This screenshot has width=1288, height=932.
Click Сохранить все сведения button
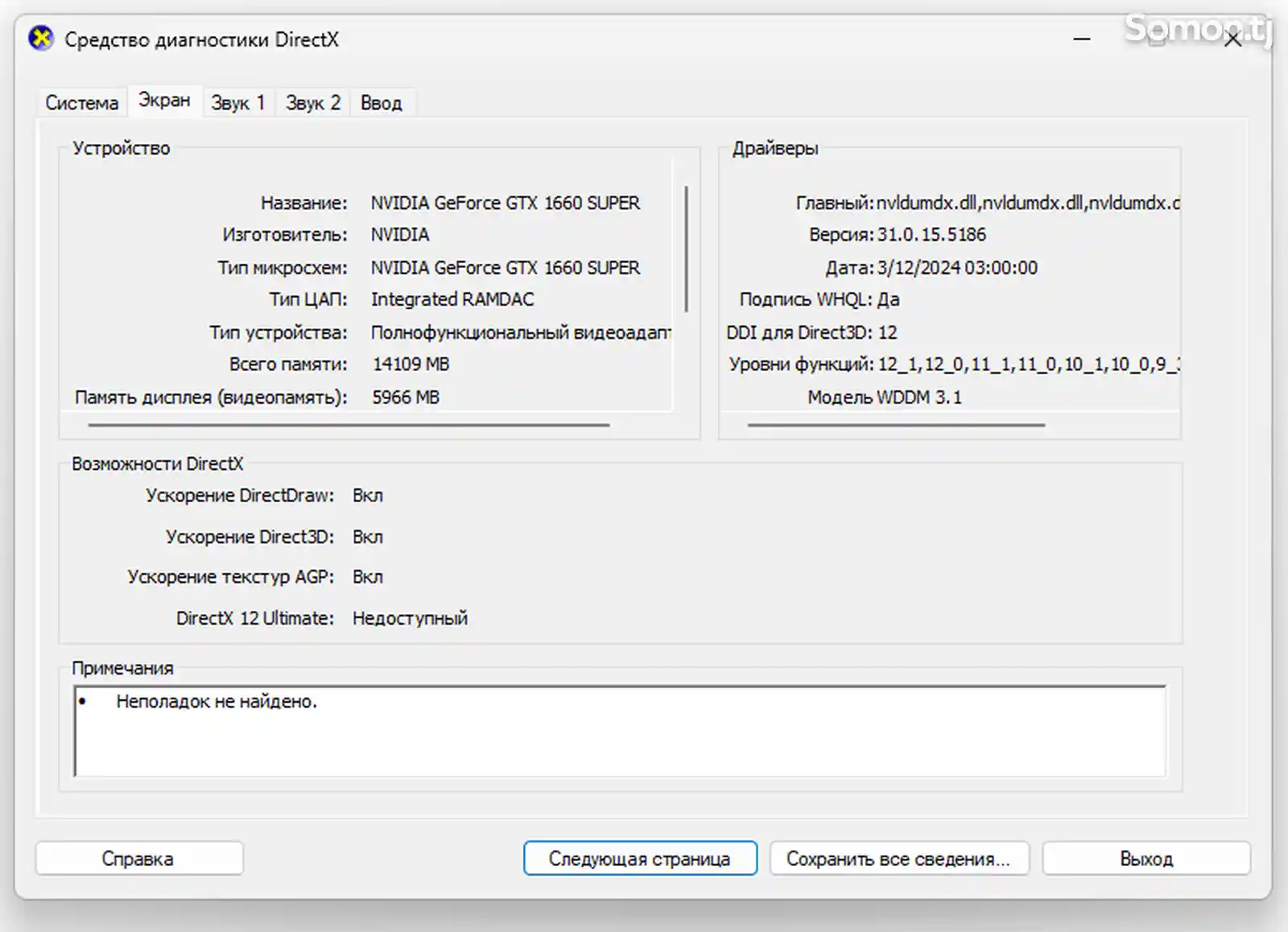pyautogui.click(x=899, y=858)
